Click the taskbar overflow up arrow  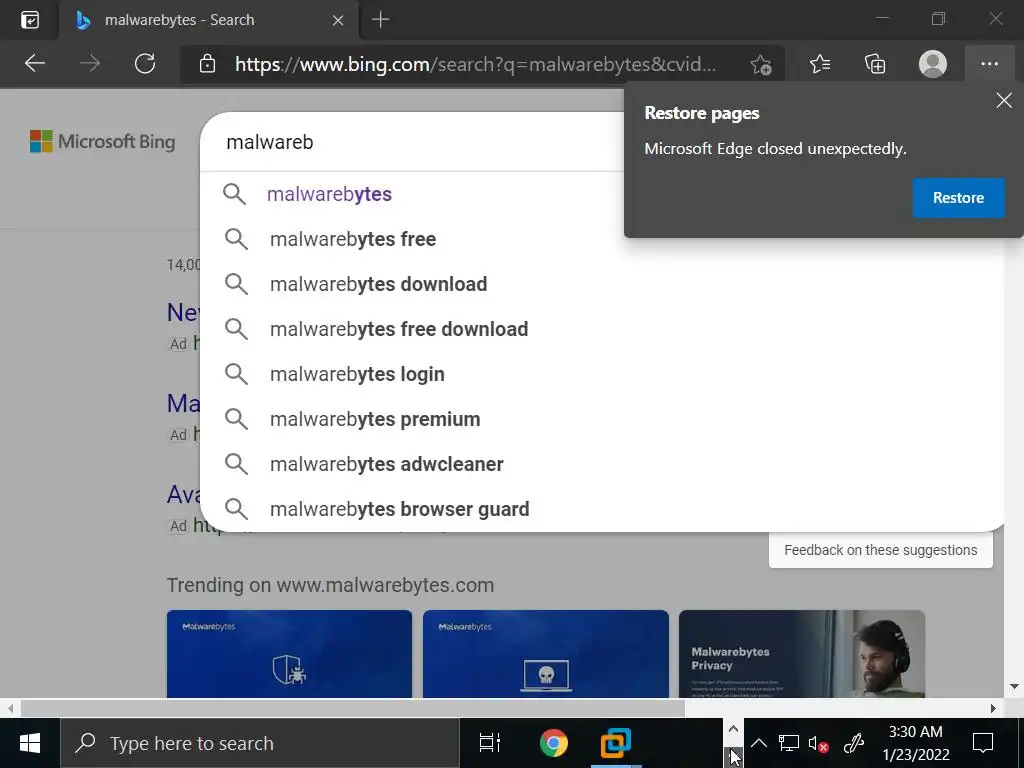(x=733, y=729)
